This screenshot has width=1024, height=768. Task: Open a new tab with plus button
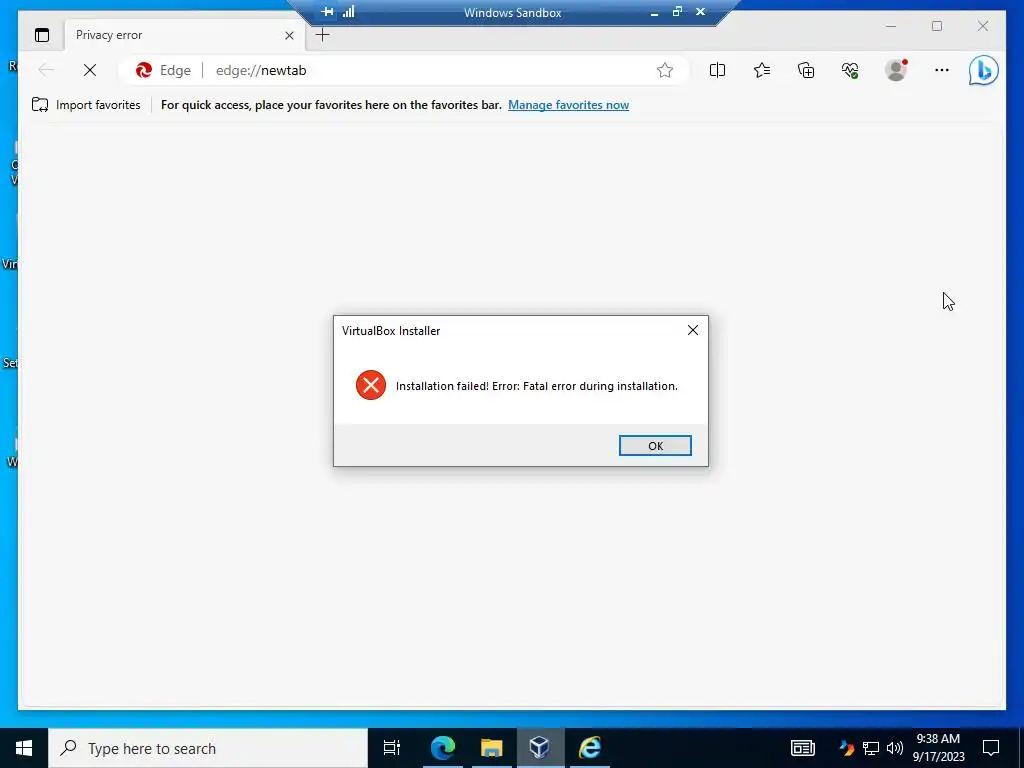323,35
